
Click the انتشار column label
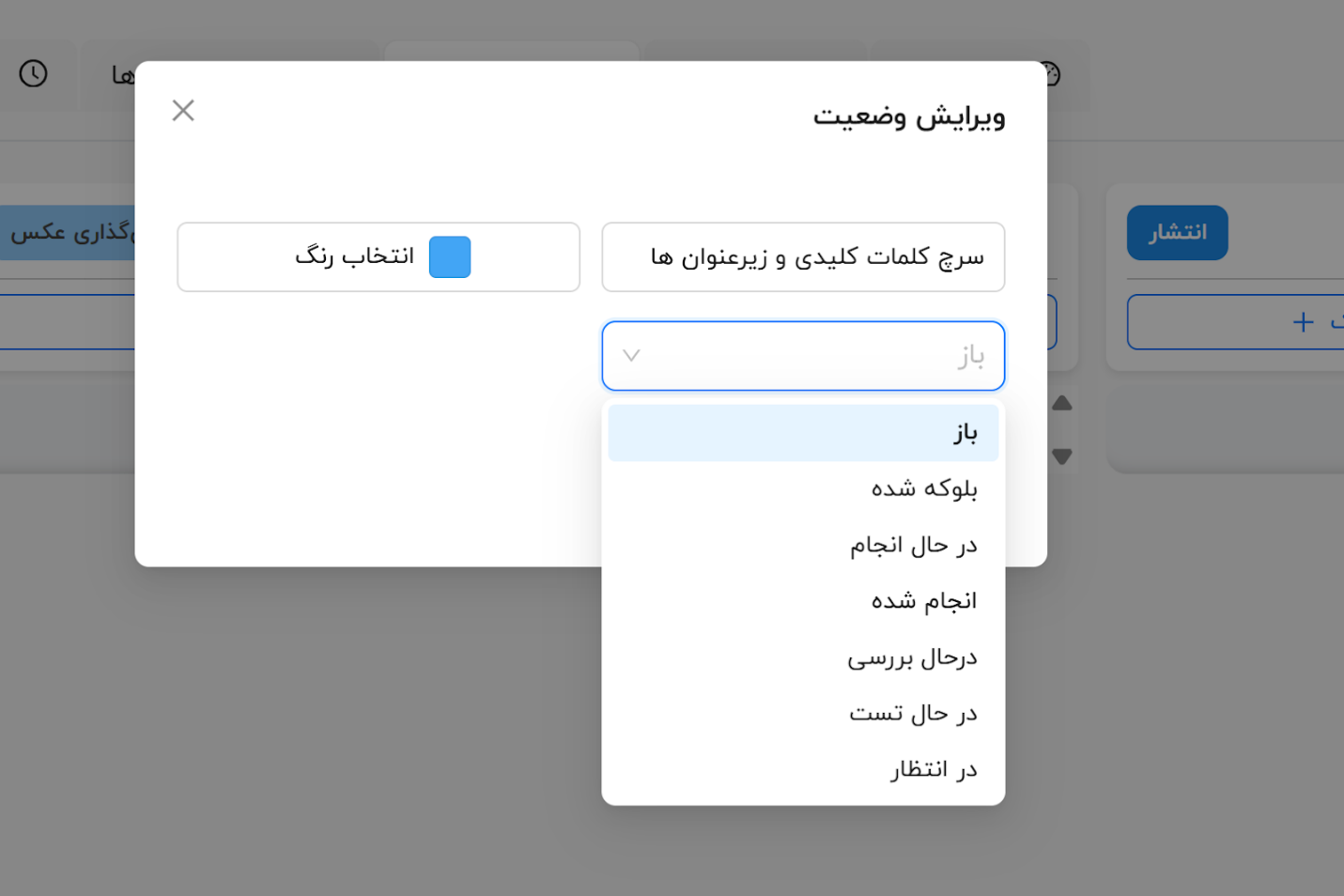point(1178,233)
